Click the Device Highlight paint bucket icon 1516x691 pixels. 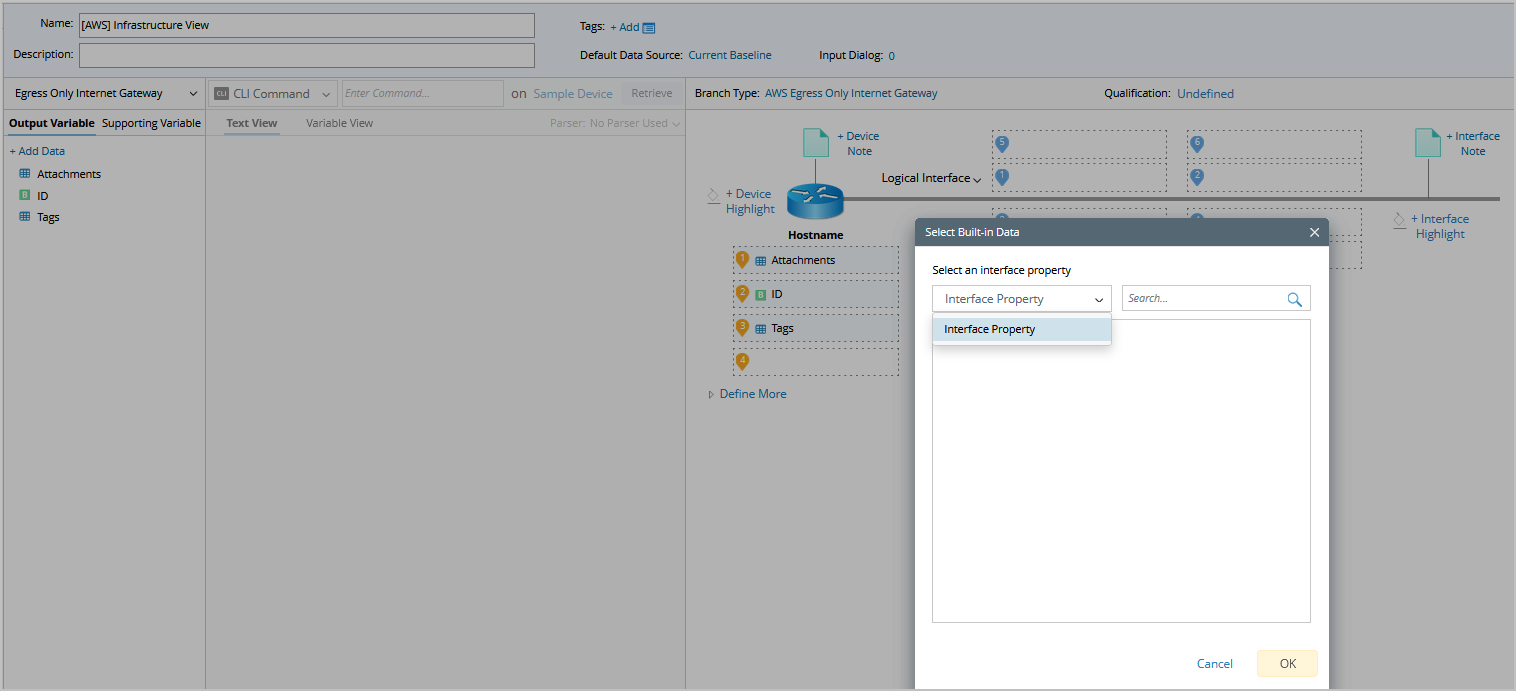[713, 194]
